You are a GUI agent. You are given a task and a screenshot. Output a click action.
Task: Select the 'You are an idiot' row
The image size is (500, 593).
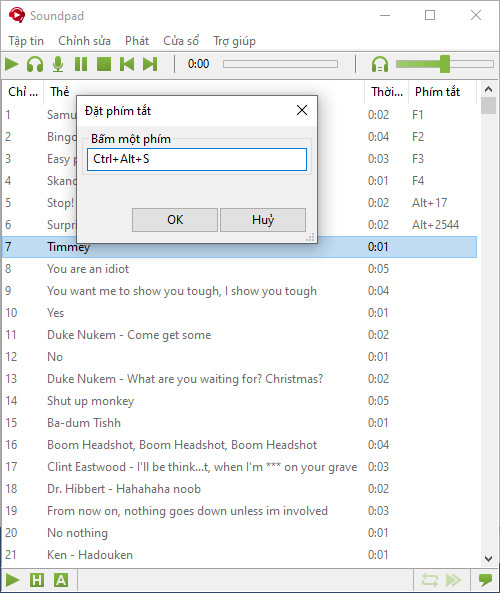click(239, 269)
